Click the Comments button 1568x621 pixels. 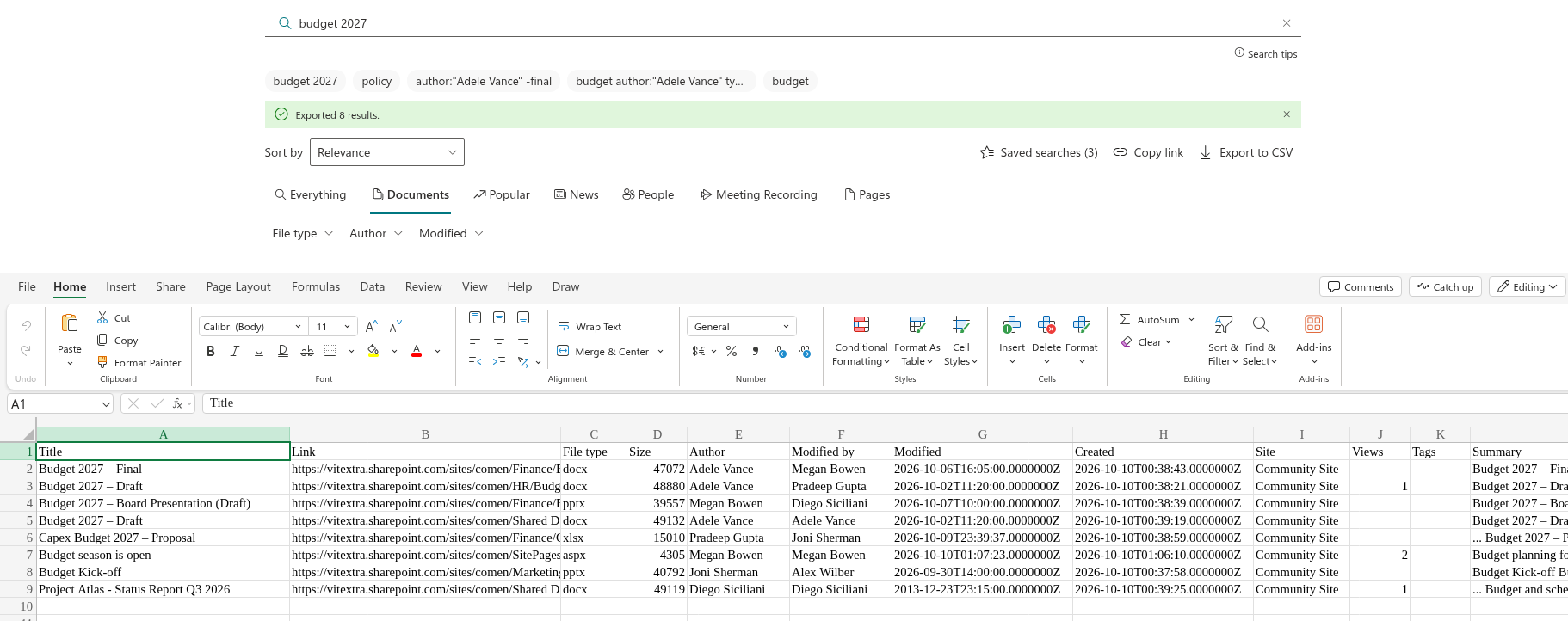pyautogui.click(x=1361, y=287)
